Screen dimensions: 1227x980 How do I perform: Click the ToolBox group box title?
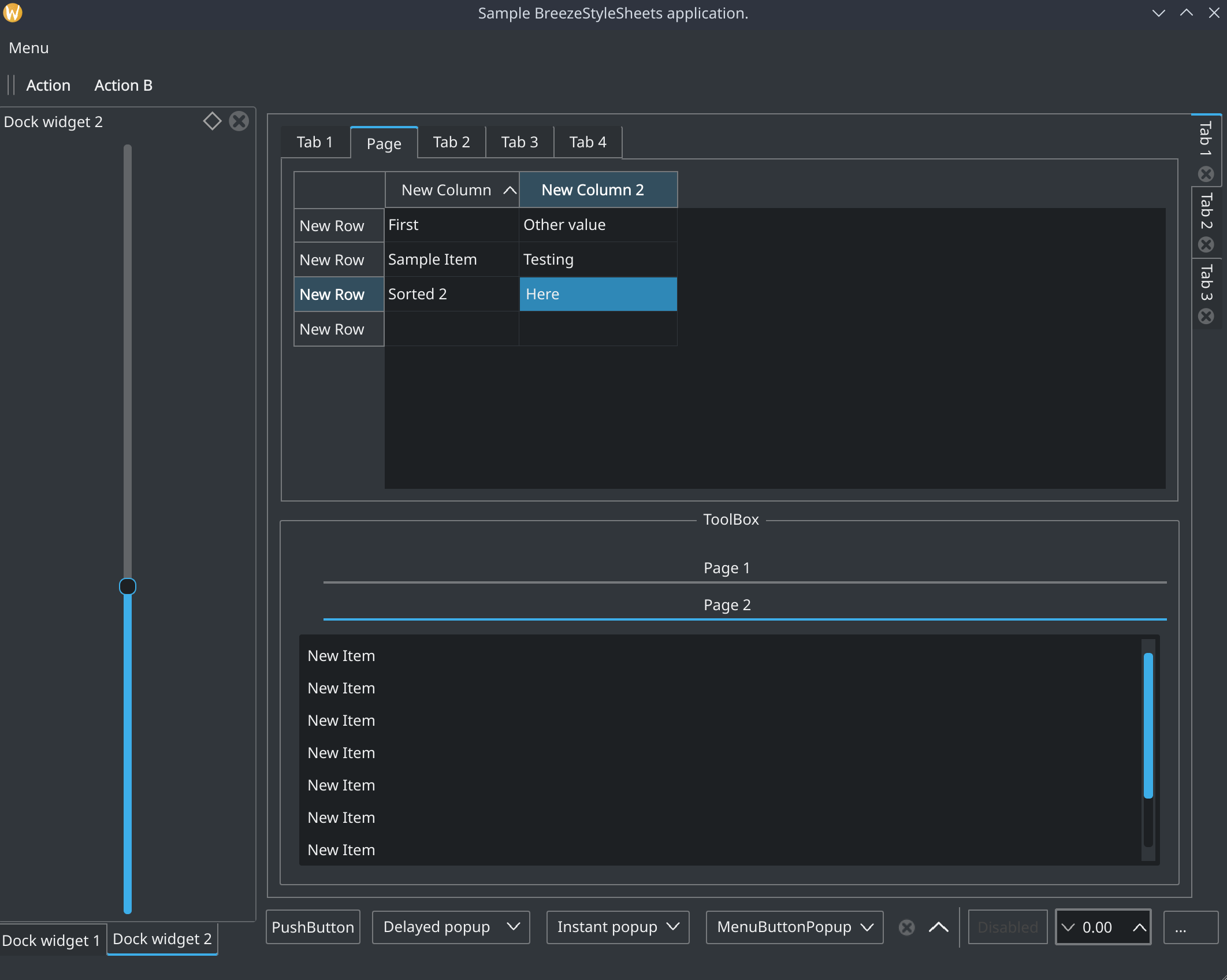(731, 519)
